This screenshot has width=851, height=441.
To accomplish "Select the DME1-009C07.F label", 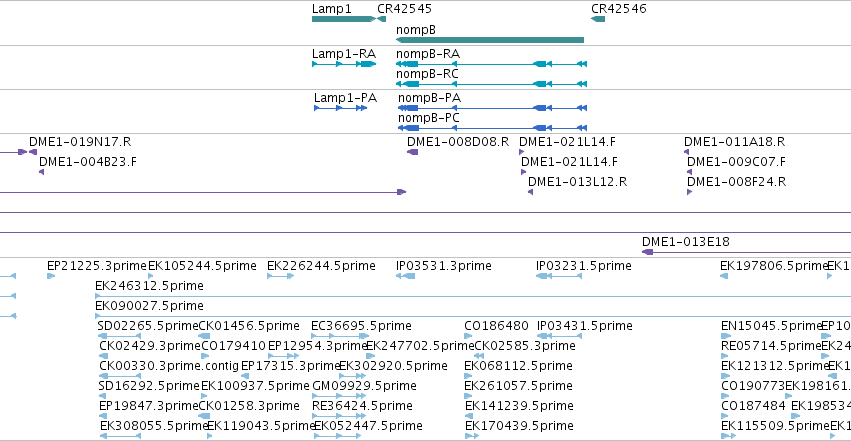I will 736,162.
